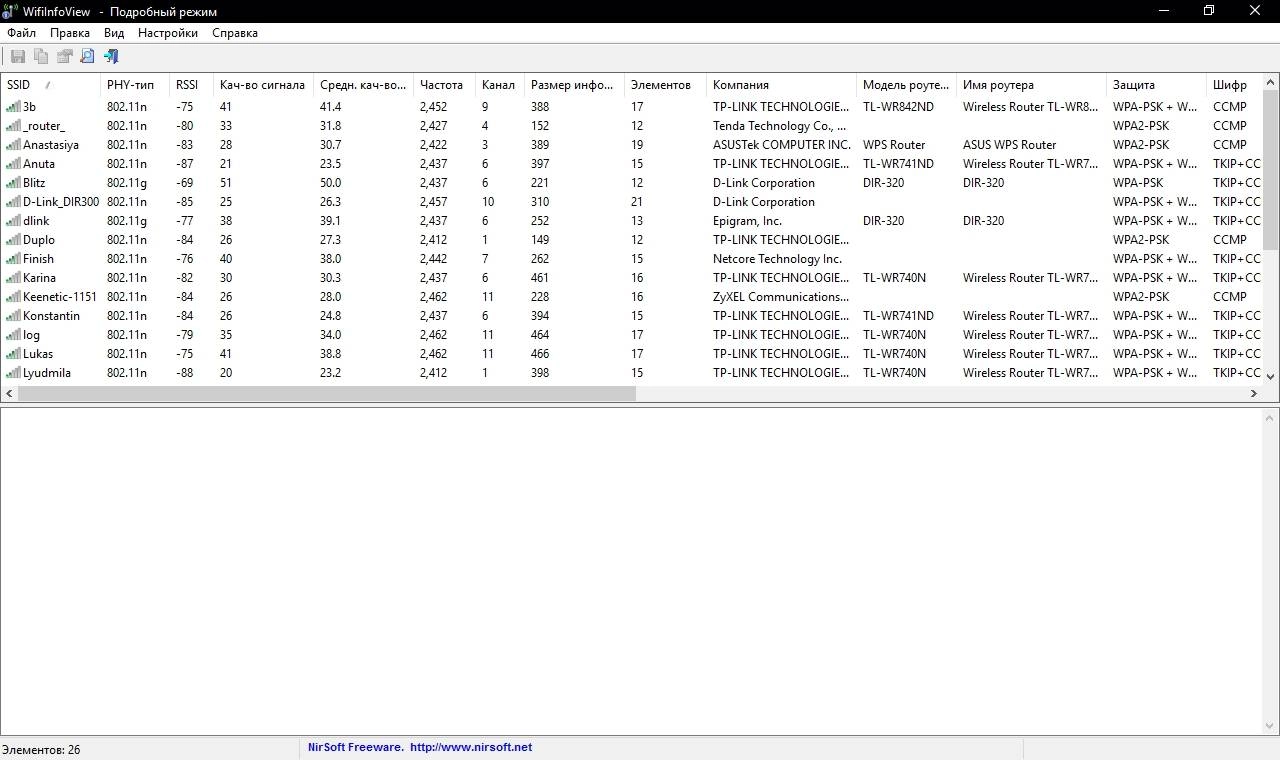Click the Copy selected items toolbar icon

[x=41, y=57]
